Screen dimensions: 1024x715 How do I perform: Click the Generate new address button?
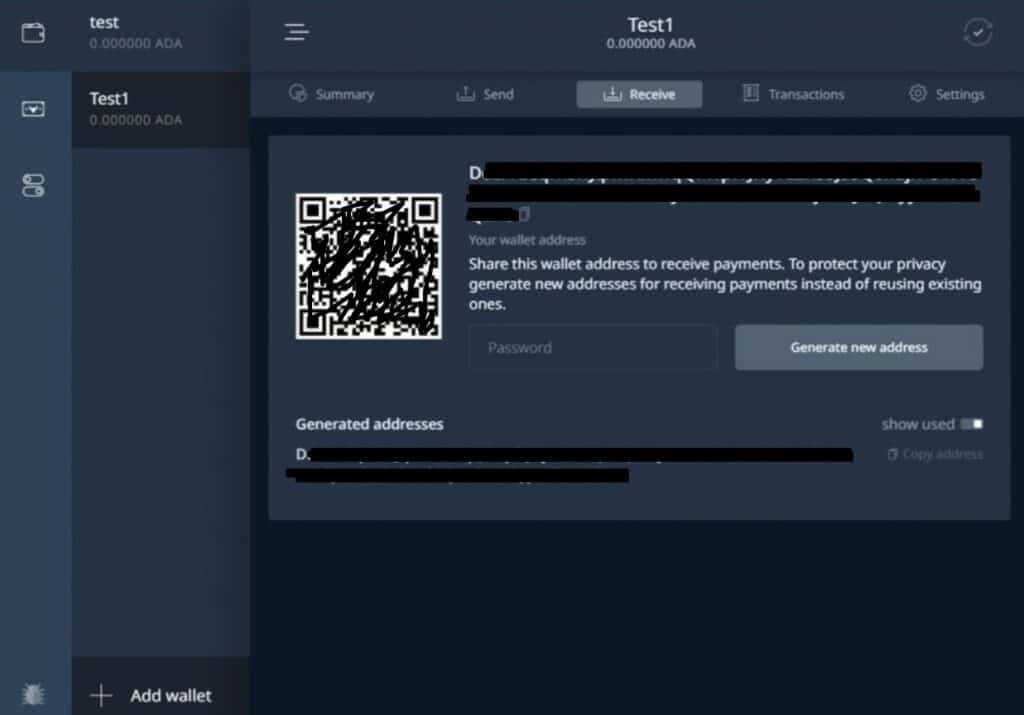(858, 347)
